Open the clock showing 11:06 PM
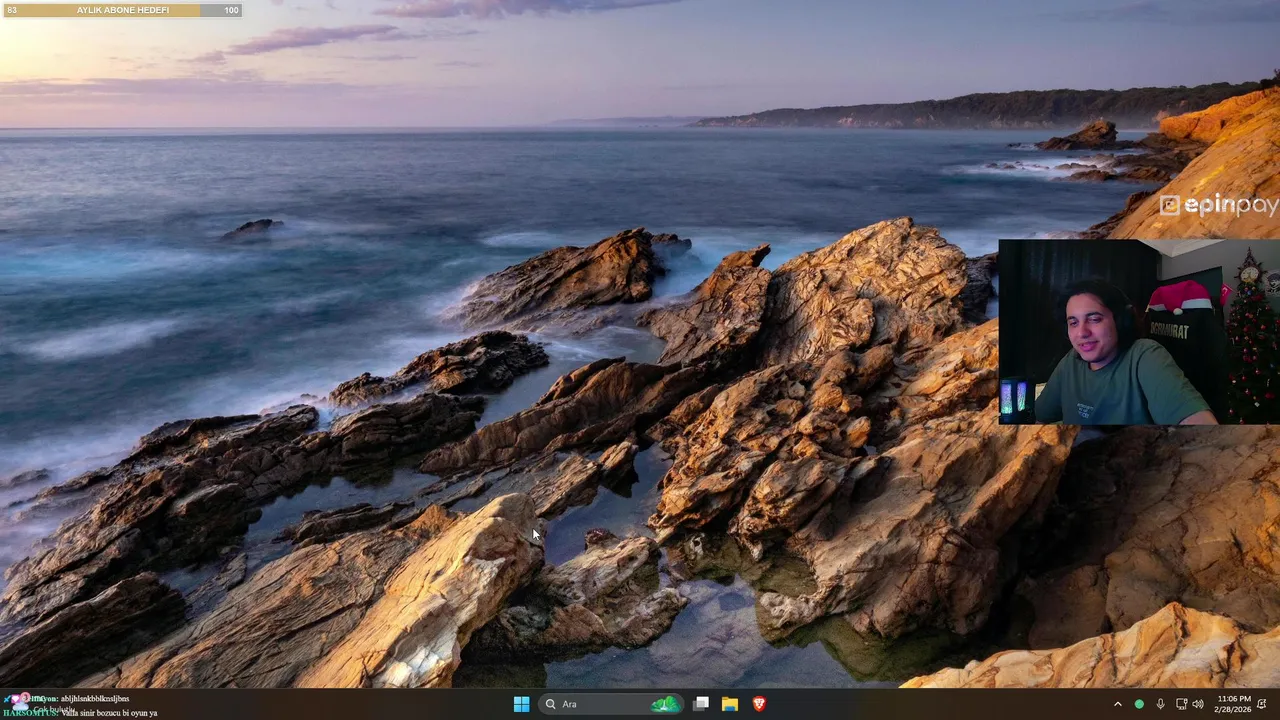This screenshot has height=720, width=1280. (x=1234, y=698)
